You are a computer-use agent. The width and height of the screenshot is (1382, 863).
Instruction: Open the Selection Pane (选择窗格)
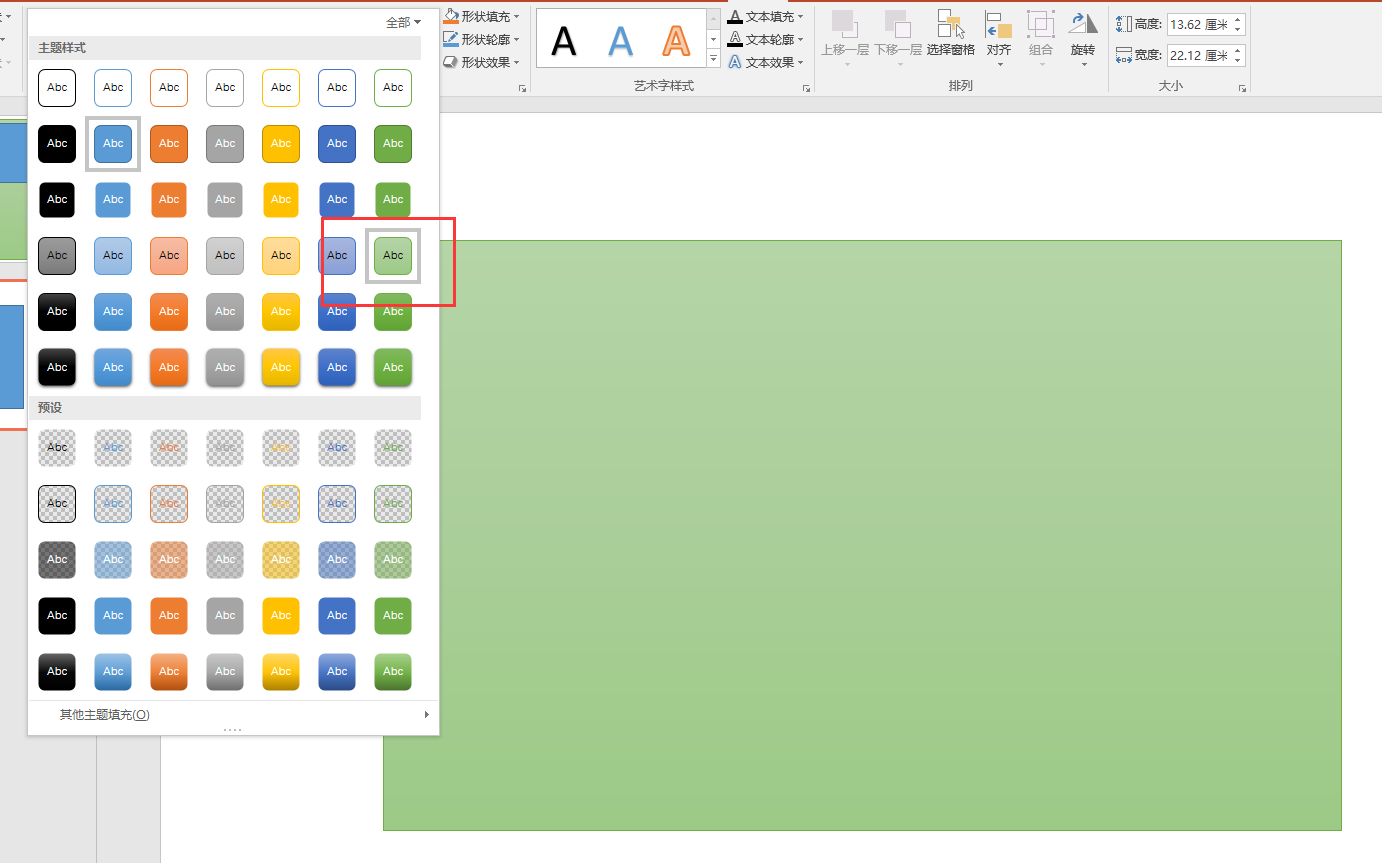click(x=950, y=34)
